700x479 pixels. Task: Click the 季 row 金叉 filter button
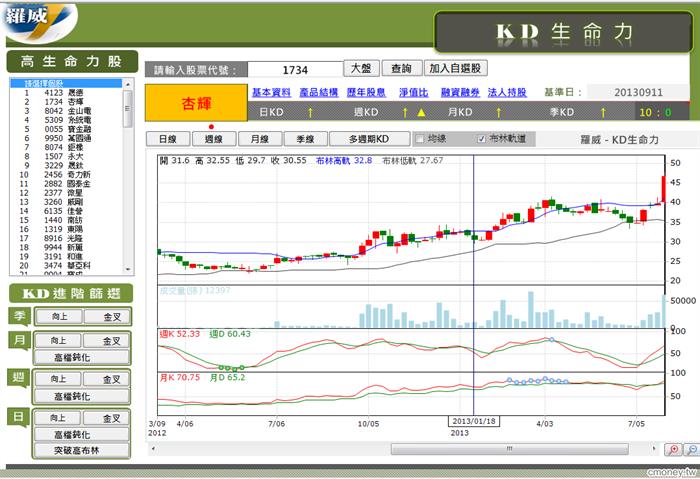(108, 317)
